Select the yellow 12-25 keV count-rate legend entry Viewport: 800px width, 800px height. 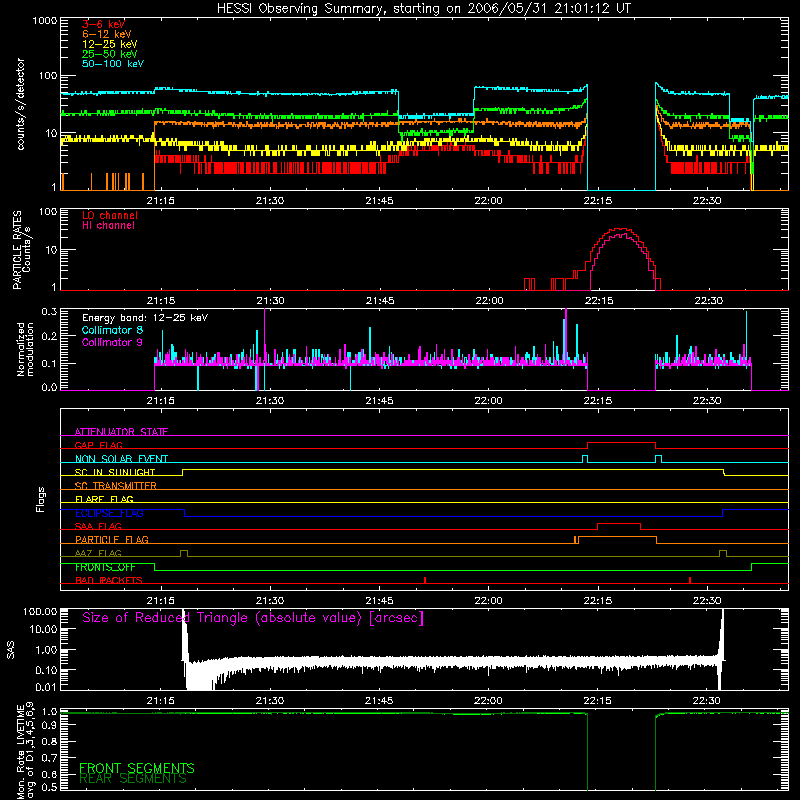[110, 44]
